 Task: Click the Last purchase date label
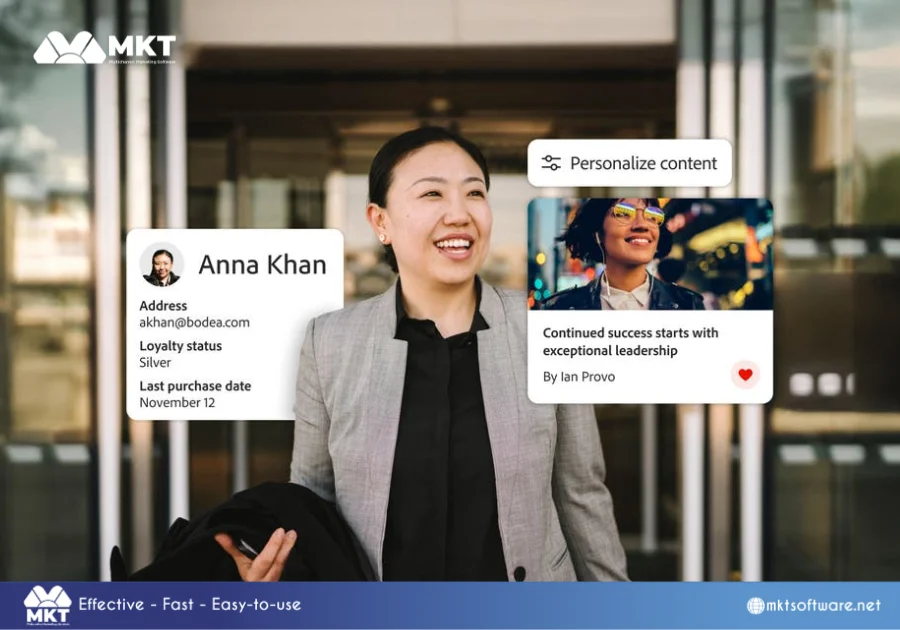(x=195, y=386)
